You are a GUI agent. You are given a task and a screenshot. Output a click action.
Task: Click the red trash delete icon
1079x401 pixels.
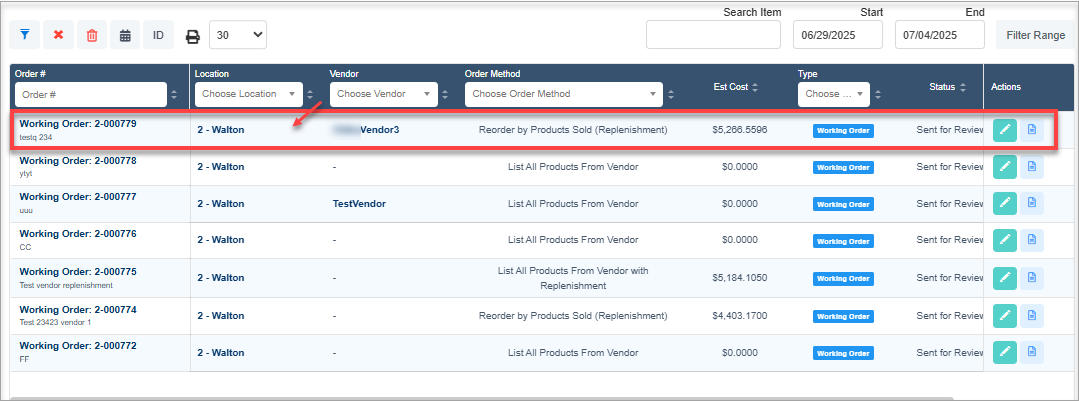tap(92, 35)
